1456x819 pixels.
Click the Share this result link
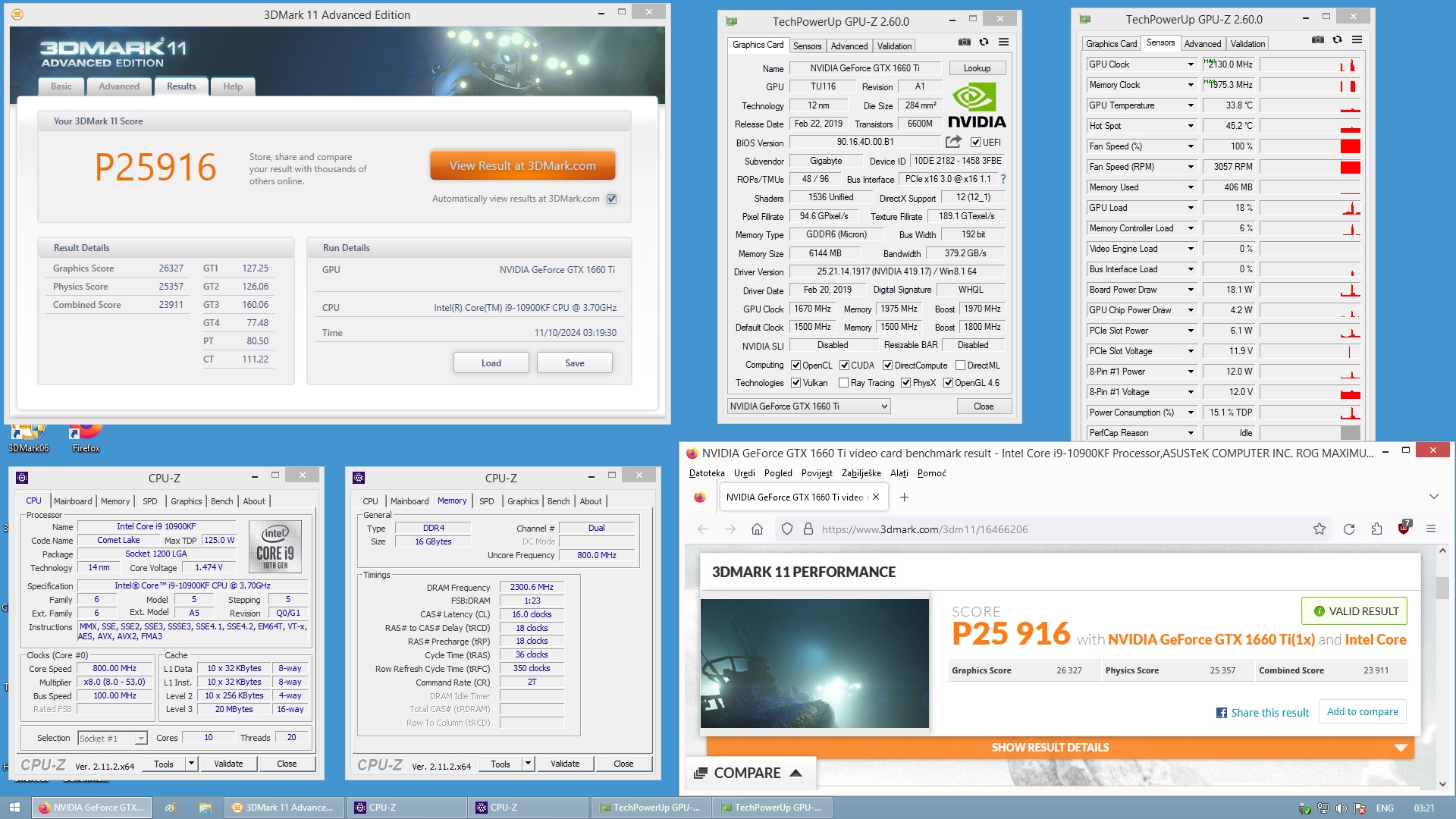(1263, 713)
